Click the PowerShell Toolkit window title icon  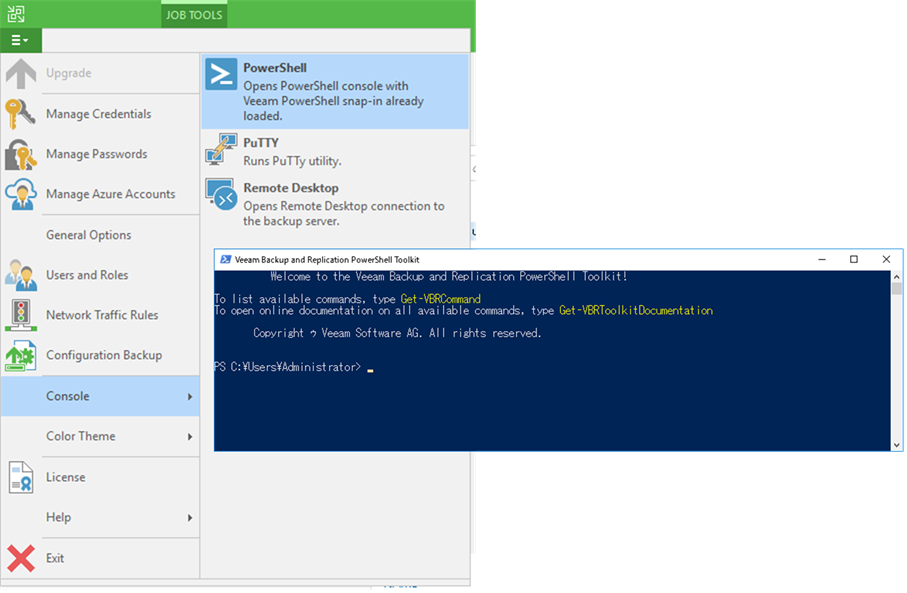tap(226, 260)
